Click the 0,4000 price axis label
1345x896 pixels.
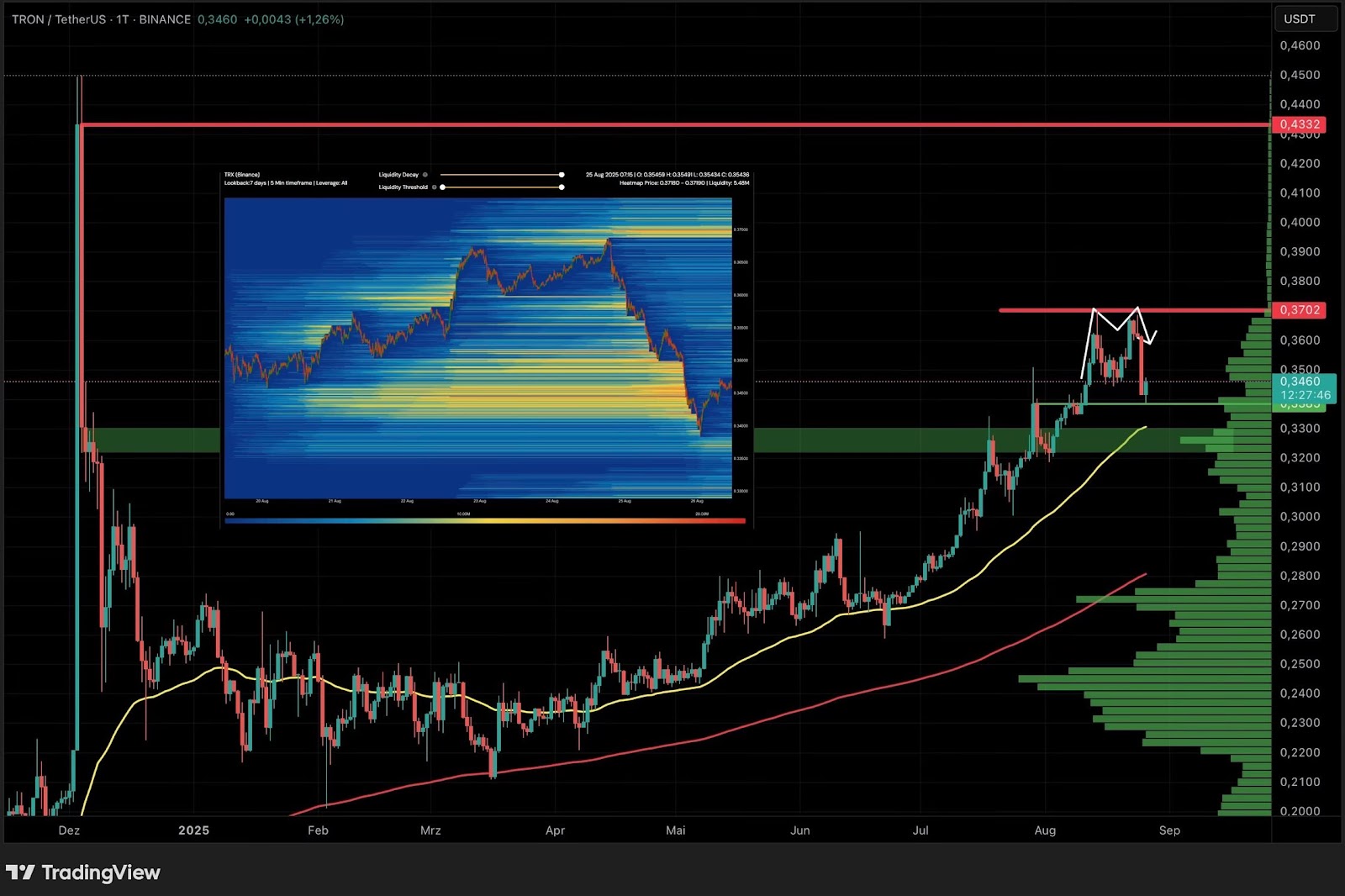[x=1300, y=222]
